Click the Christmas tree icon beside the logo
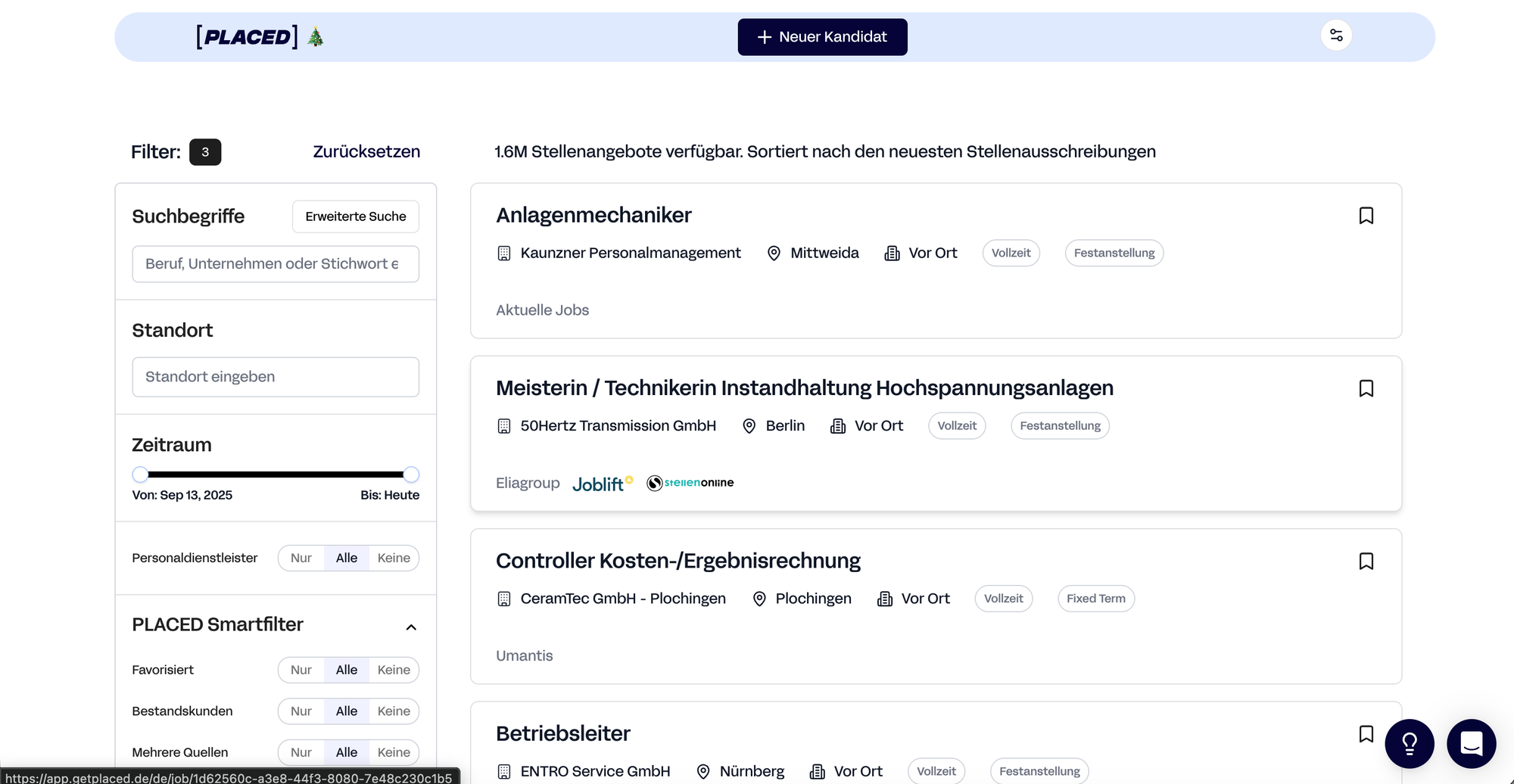The image size is (1514, 784). pos(316,36)
